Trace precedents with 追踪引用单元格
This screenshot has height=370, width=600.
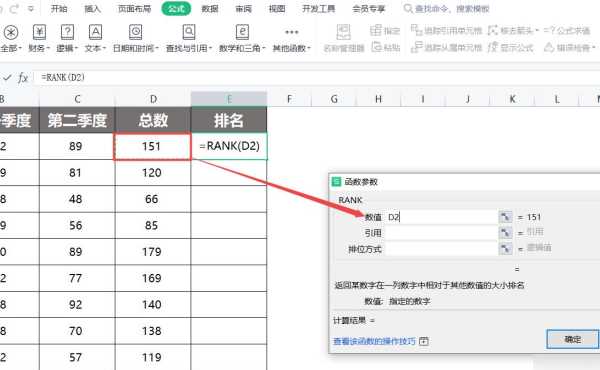point(446,30)
